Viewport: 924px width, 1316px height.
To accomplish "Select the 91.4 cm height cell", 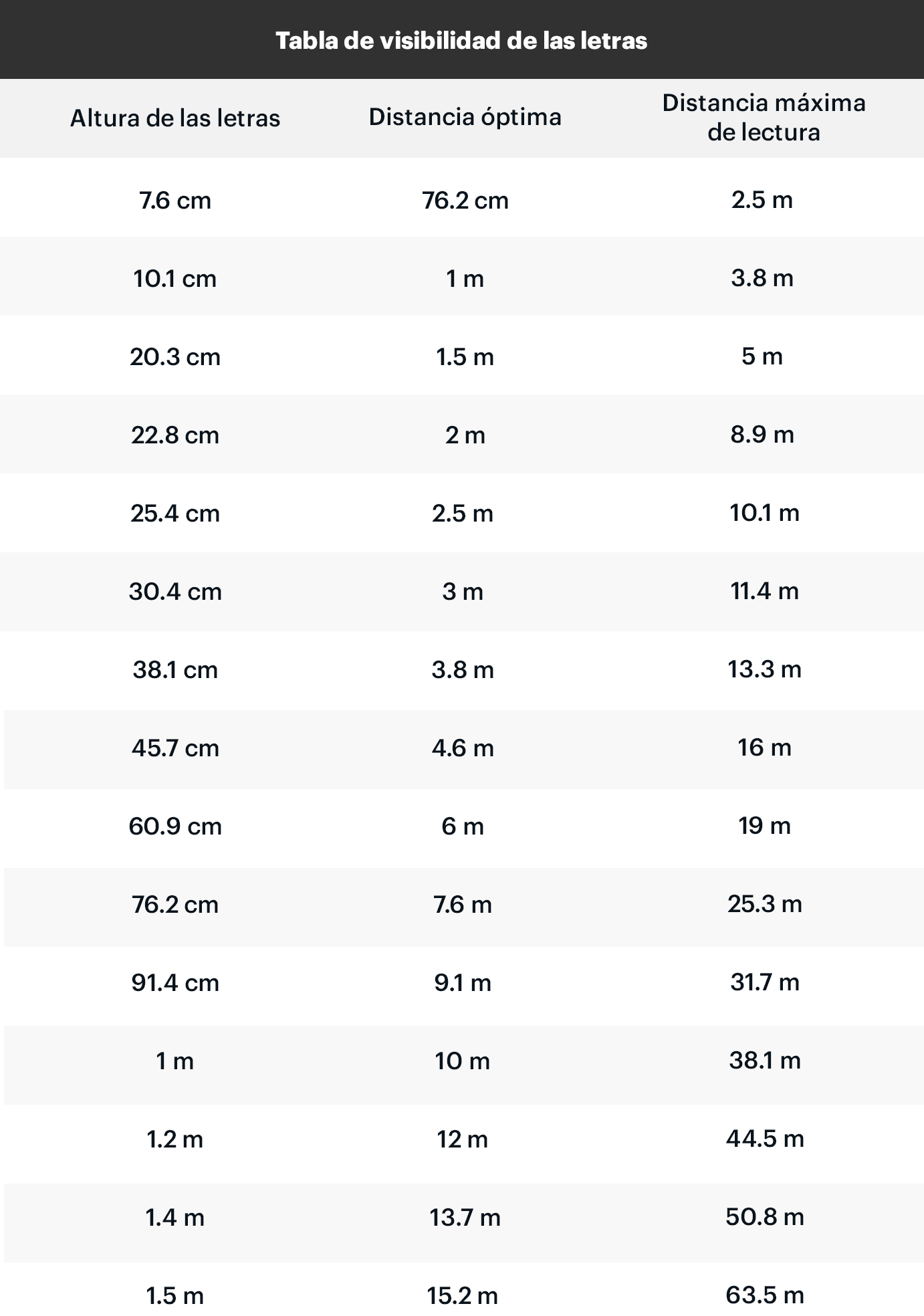I will 175,983.
